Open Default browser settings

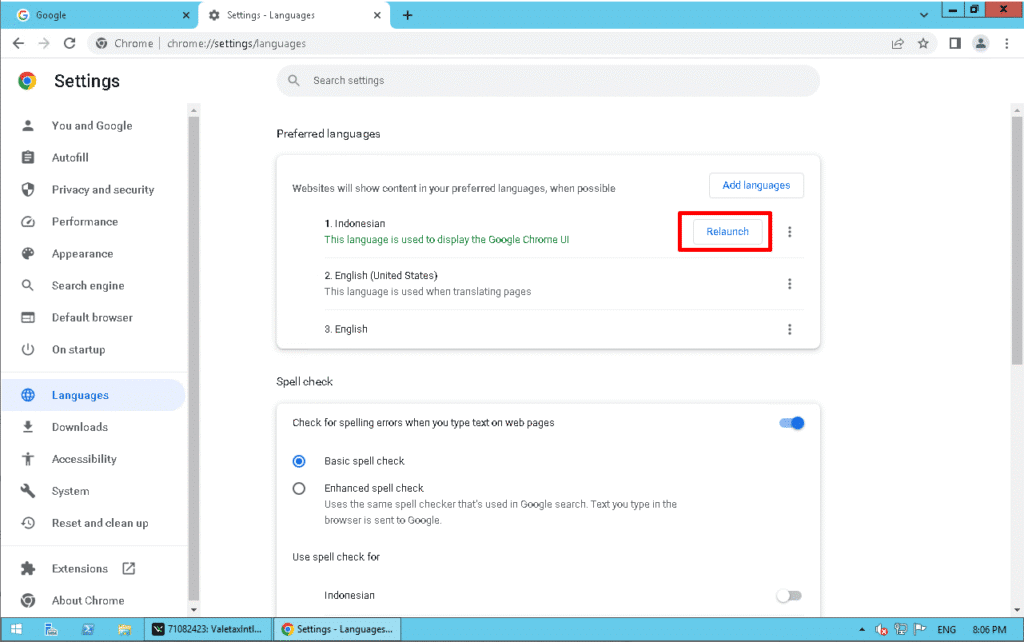coord(92,317)
